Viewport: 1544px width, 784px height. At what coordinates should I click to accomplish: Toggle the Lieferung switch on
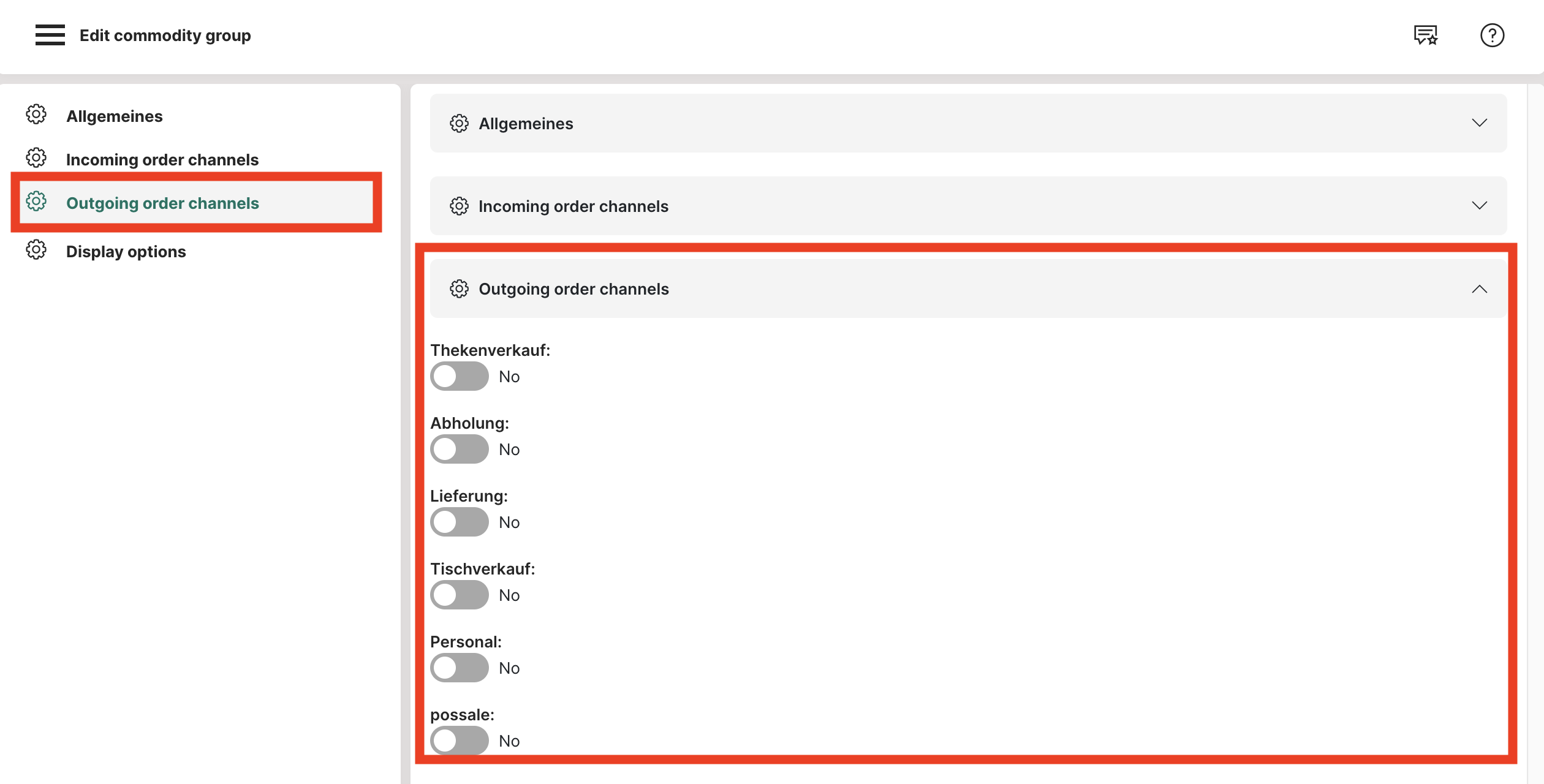[459, 522]
